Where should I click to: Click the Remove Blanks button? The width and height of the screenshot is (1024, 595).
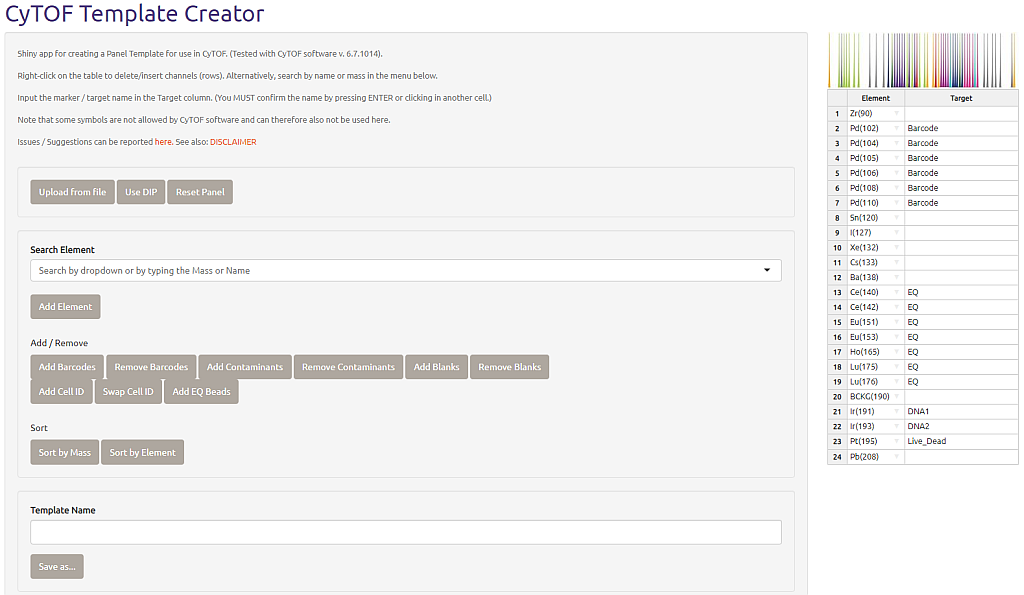click(509, 367)
